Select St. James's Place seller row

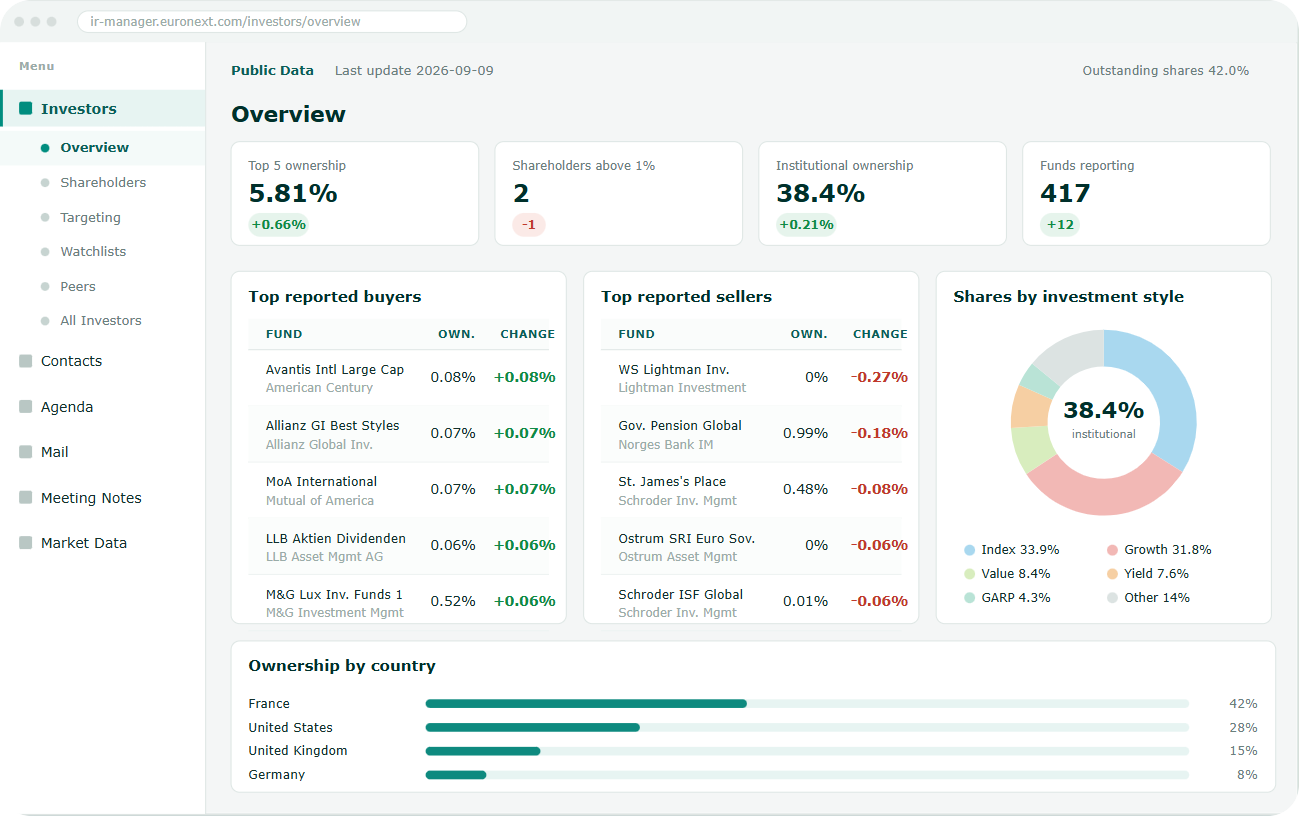[751, 490]
